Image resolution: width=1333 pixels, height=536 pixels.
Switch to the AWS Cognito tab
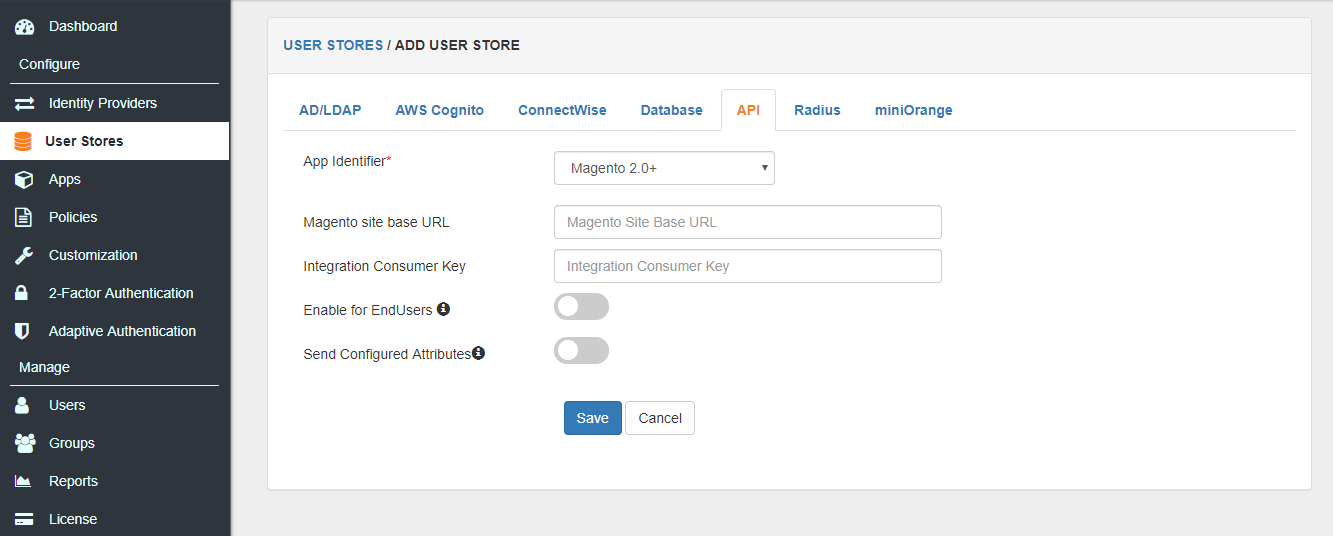pos(439,110)
